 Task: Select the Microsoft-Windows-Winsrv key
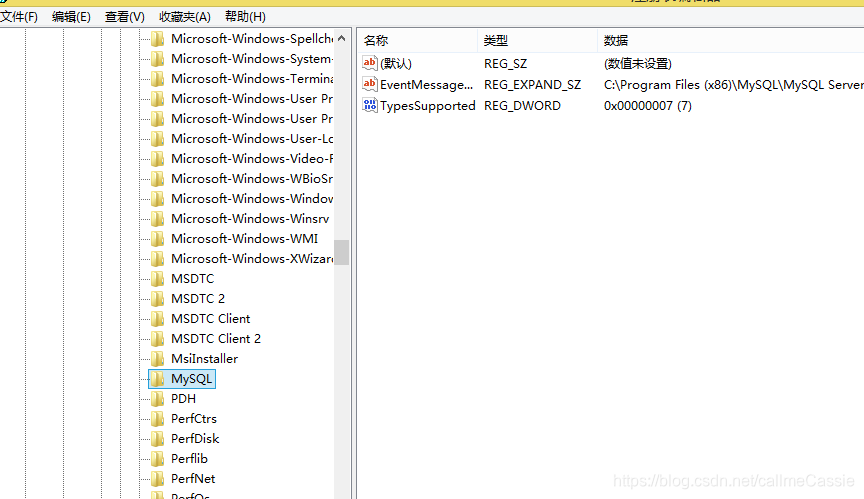(x=250, y=219)
